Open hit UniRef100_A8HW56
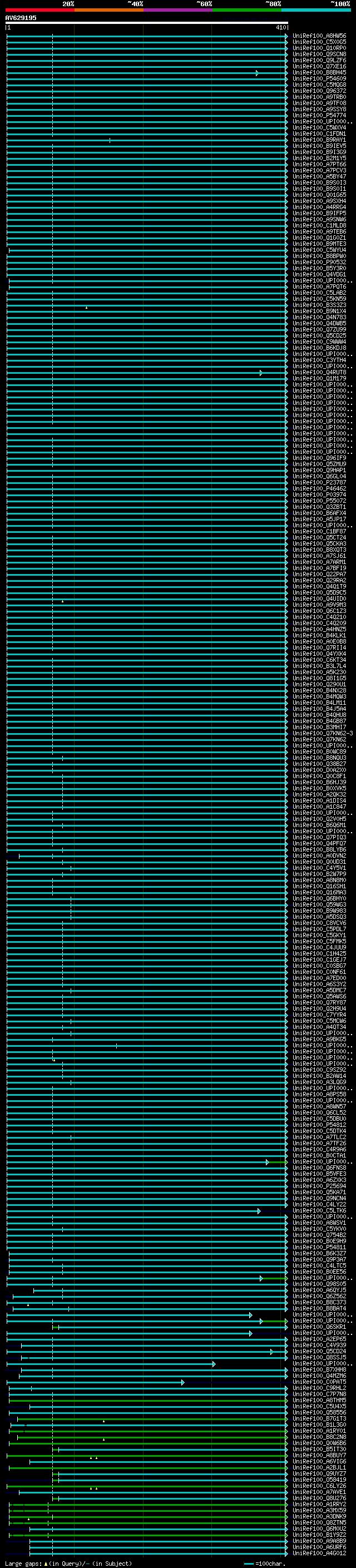The image size is (356, 1568). pos(319,36)
